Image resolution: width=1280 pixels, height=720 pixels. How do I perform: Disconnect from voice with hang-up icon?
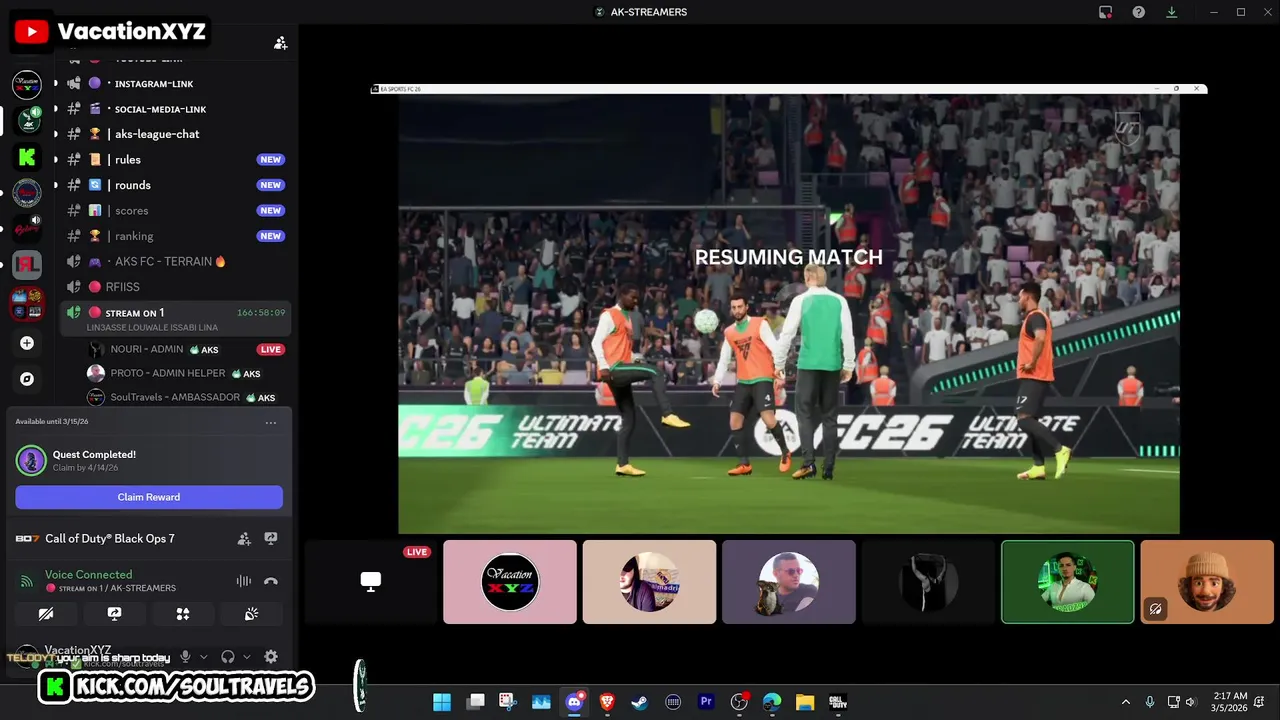(x=270, y=581)
